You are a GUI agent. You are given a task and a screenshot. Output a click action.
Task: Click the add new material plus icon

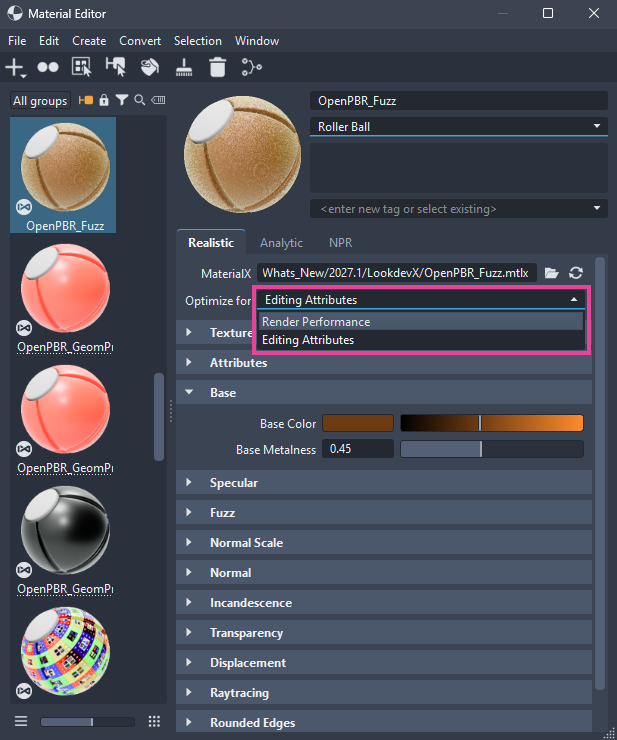pos(16,67)
